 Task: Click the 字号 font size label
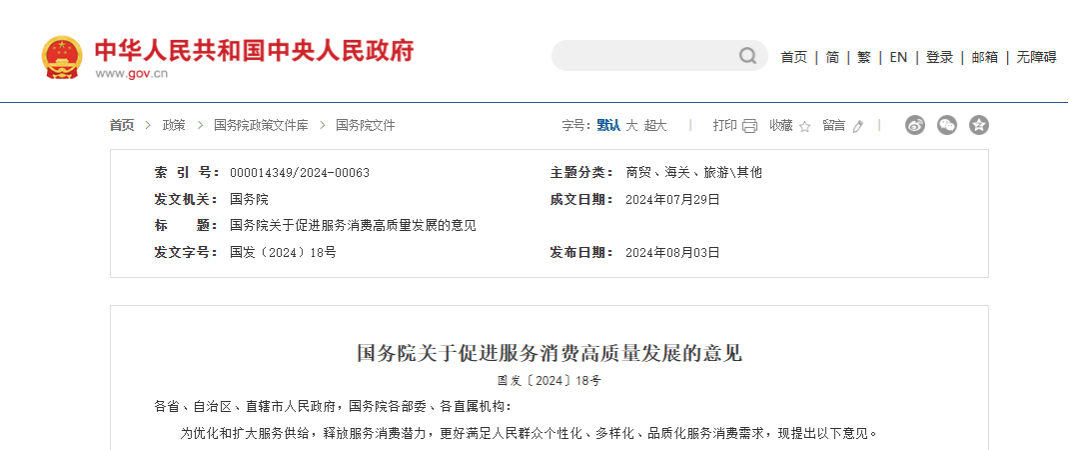[x=576, y=125]
